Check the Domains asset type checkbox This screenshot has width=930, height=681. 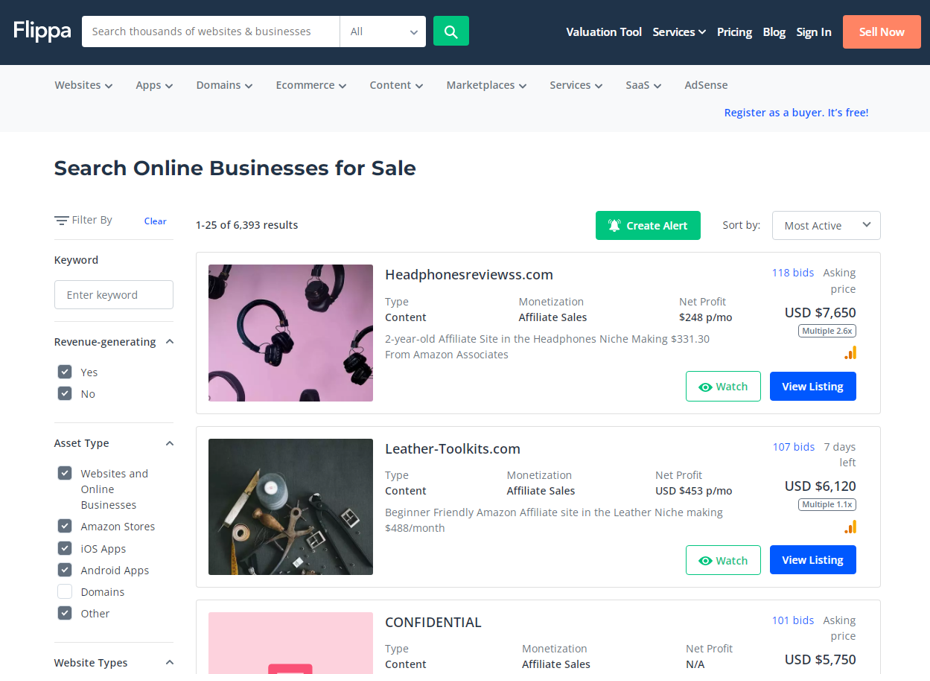click(x=65, y=591)
